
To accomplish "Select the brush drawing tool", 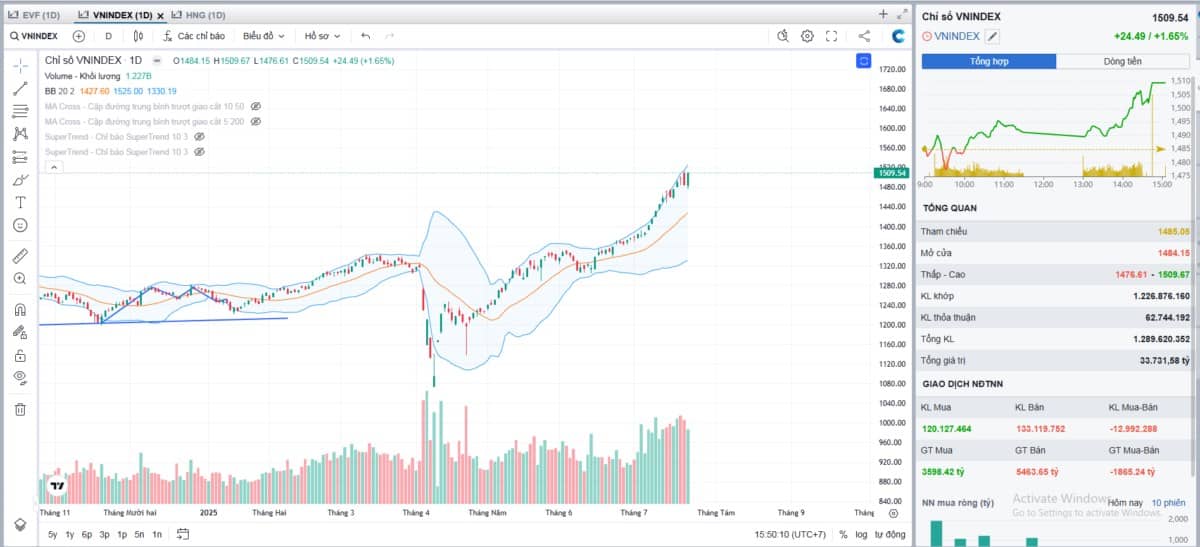I will click(20, 180).
